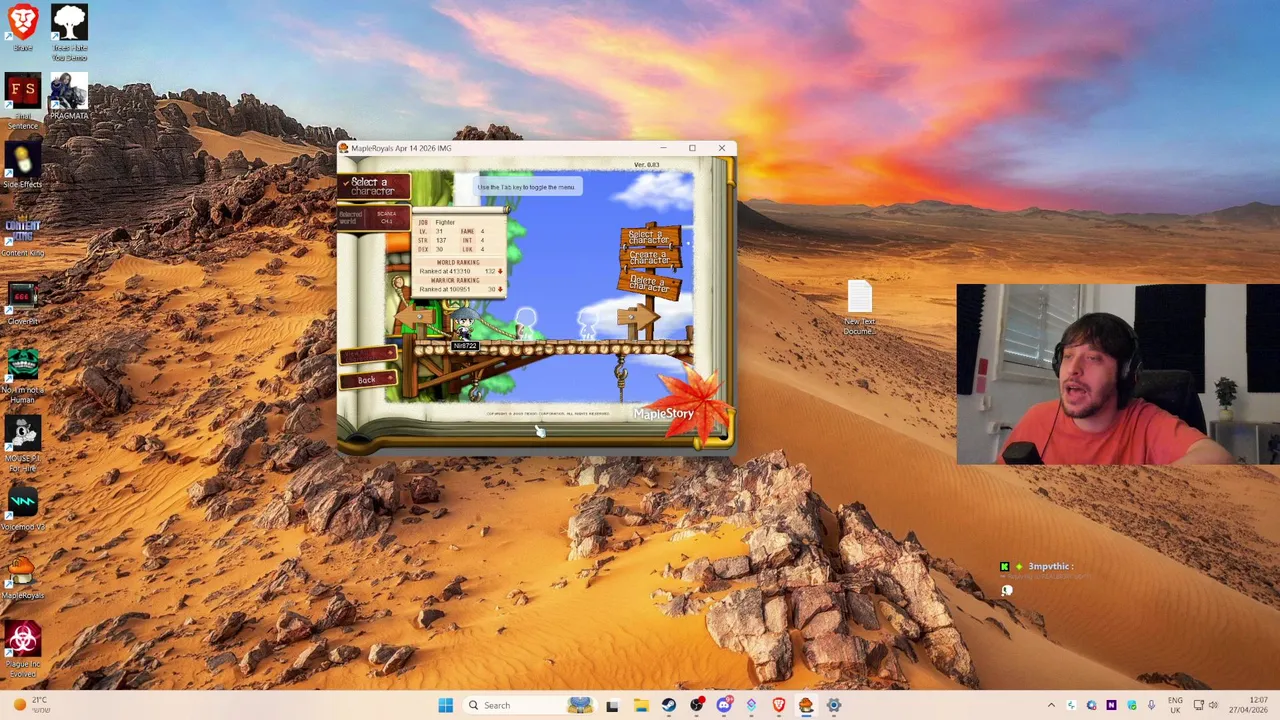Click the microphone icon in system tray

[x=1151, y=705]
